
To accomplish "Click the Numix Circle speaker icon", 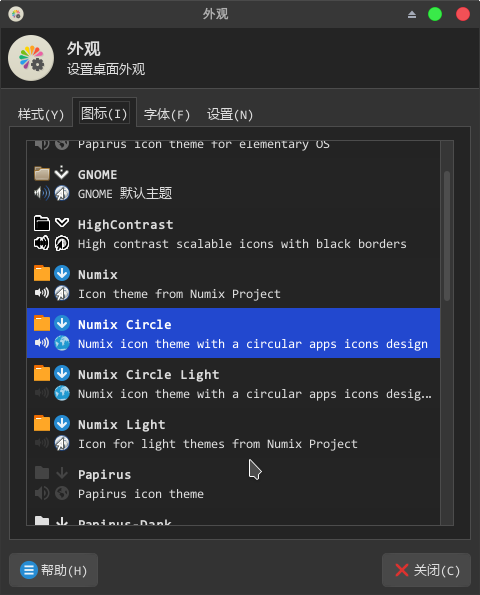I will tap(42, 343).
